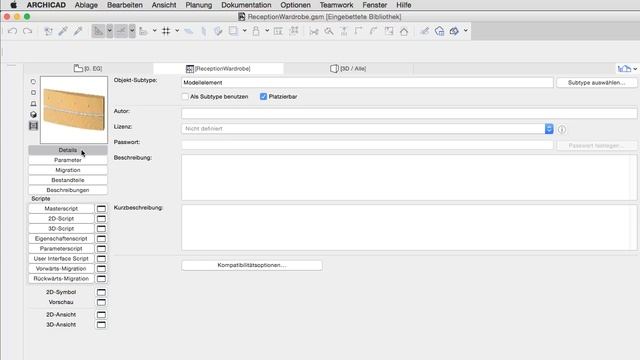
Task: Open 3D-Ansicht window icon
Action: (101, 325)
